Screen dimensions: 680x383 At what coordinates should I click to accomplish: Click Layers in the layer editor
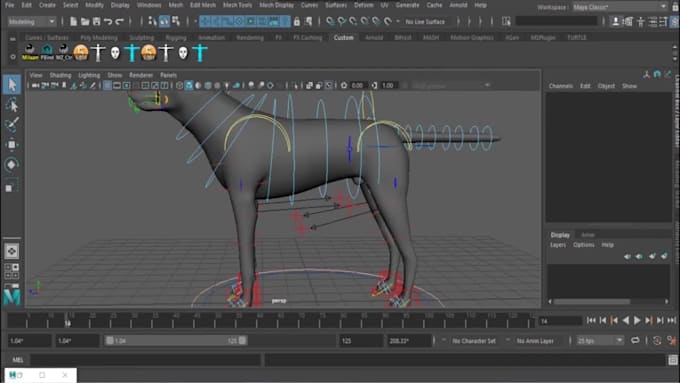tap(558, 245)
